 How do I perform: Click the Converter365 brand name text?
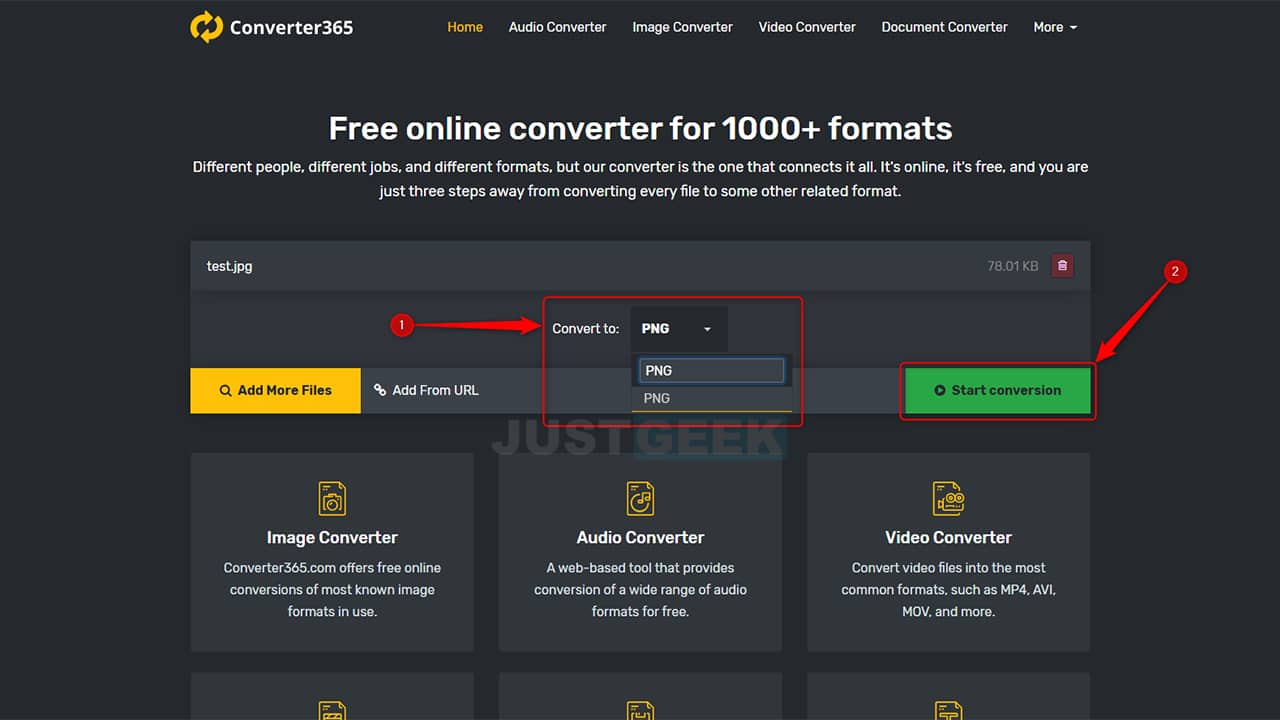pos(291,27)
